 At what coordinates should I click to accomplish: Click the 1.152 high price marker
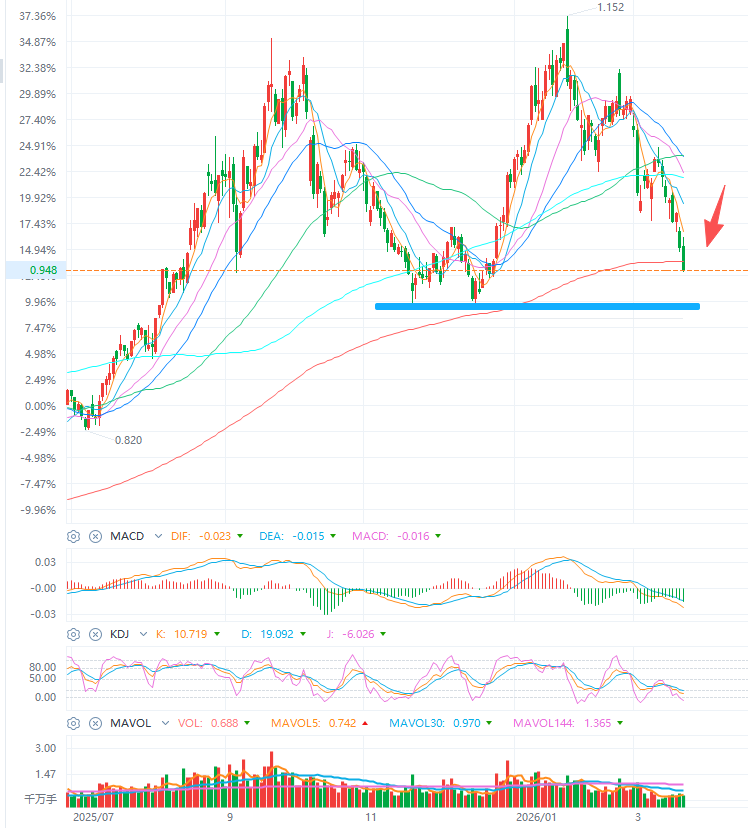[x=610, y=7]
